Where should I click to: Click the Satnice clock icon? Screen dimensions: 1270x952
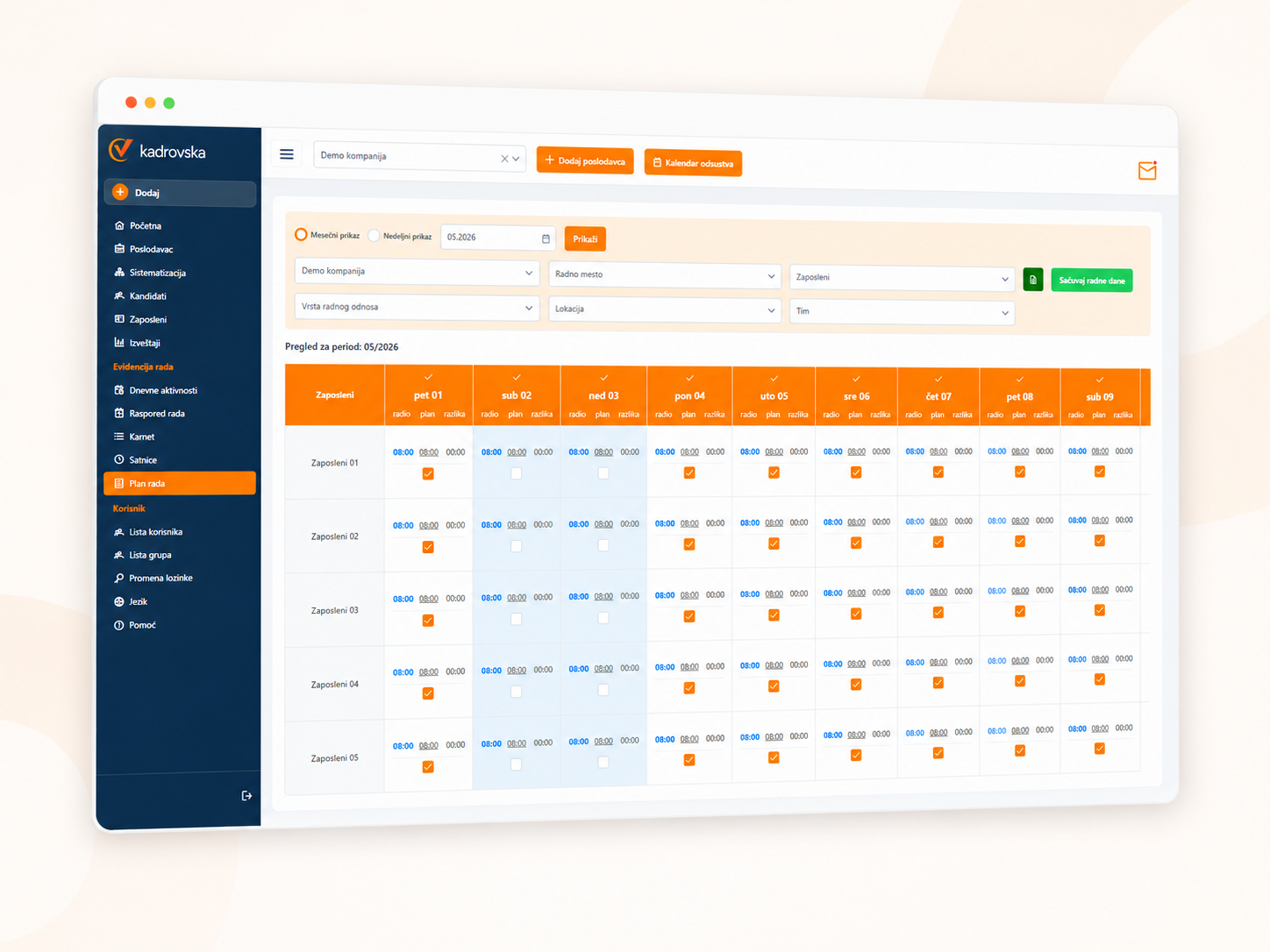tap(119, 459)
